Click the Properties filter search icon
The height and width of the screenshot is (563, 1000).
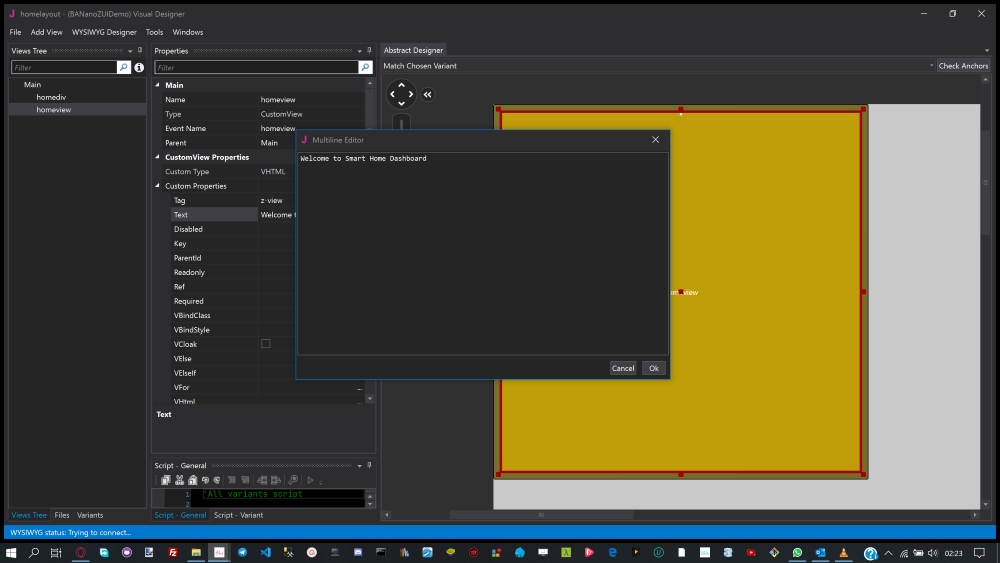click(x=365, y=67)
